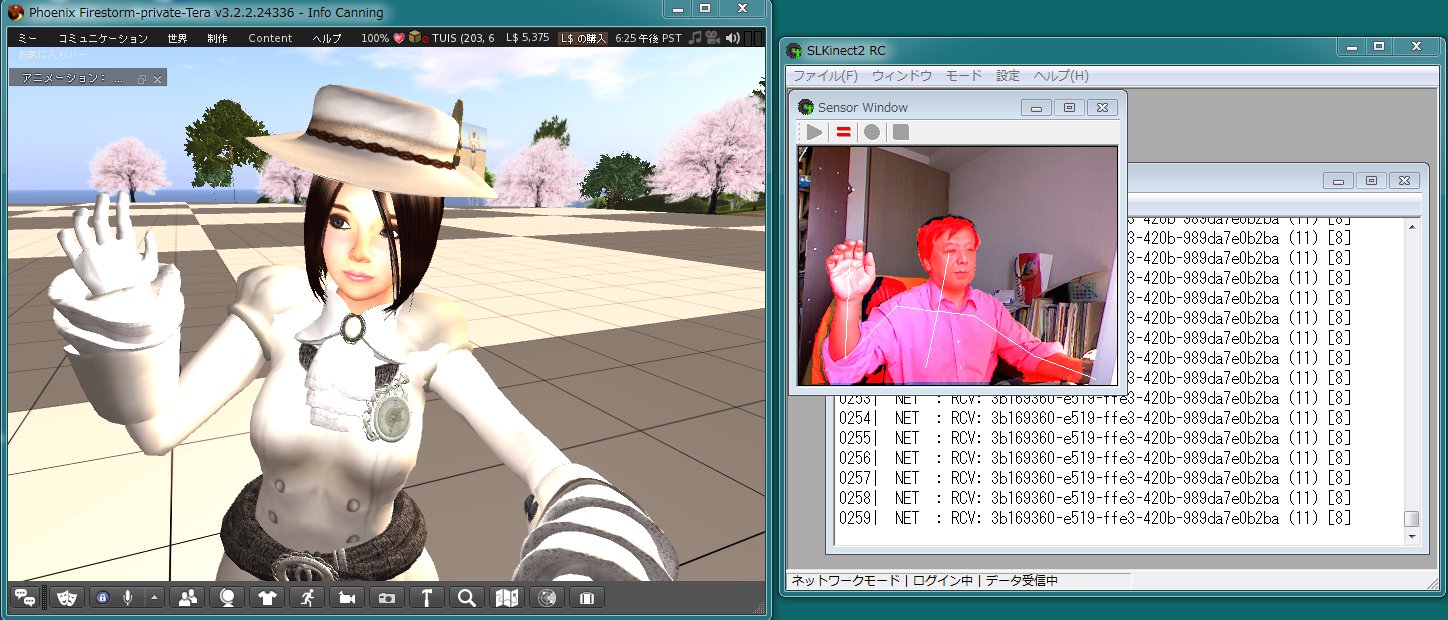Open the snapshot camera icon

pos(386,597)
